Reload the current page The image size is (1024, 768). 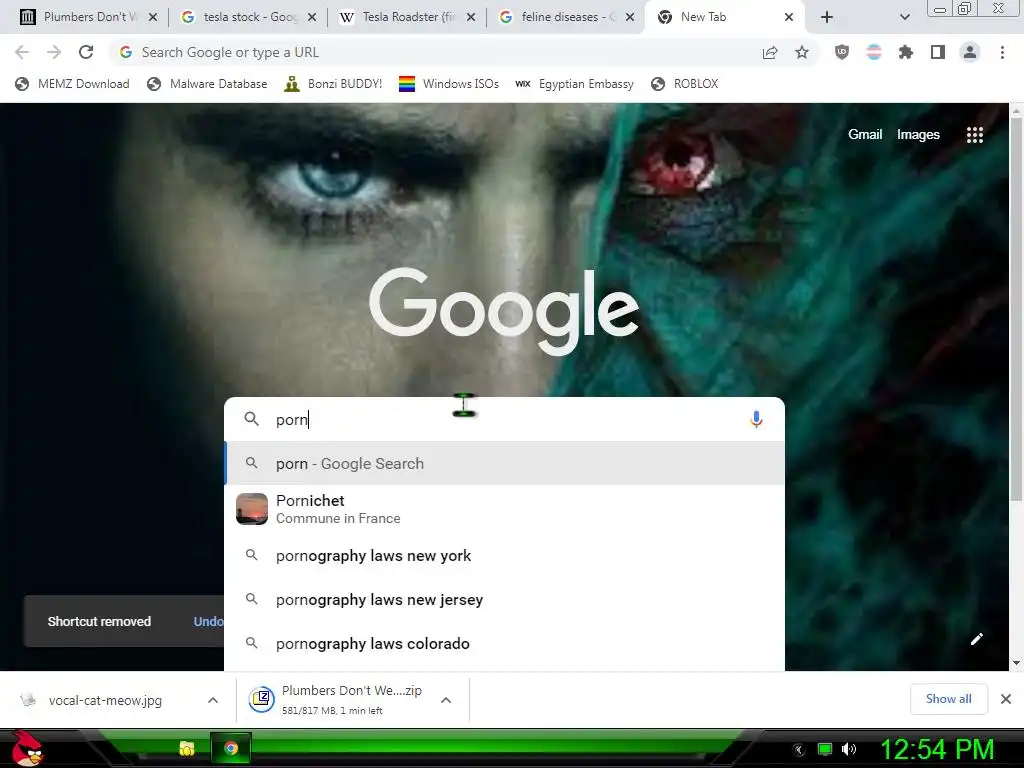click(x=86, y=52)
